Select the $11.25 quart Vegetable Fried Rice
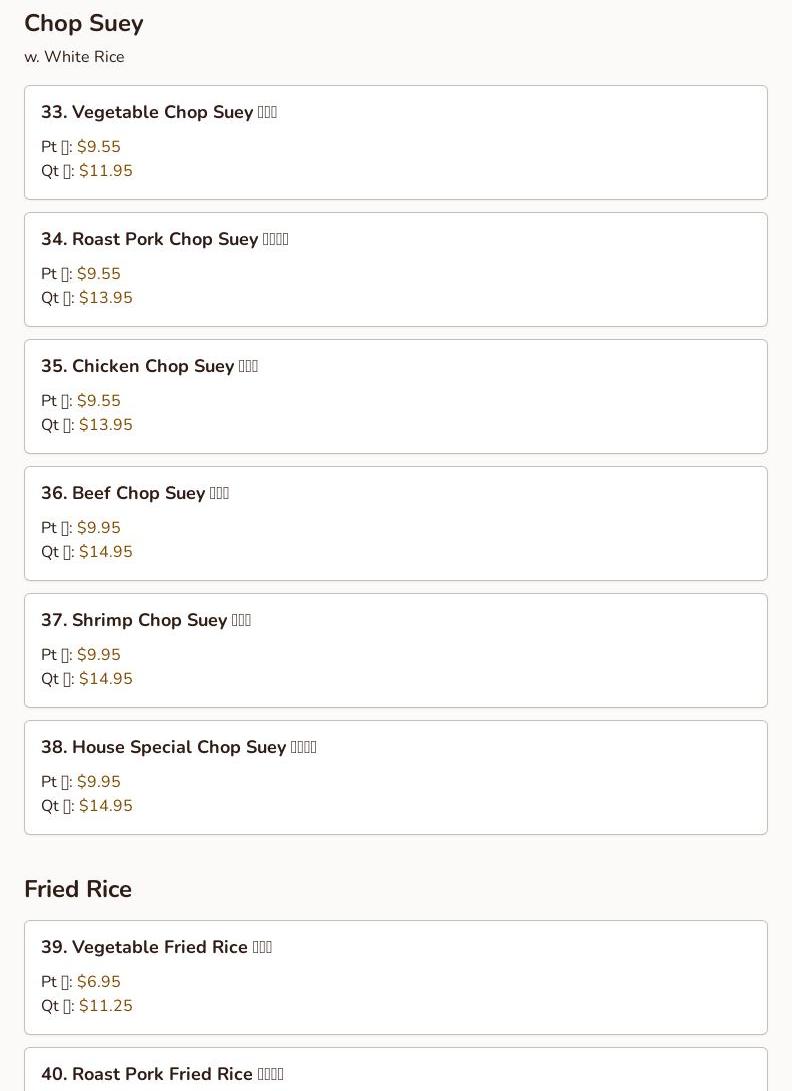Screen dimensions: 792x1091 [x=105, y=1006]
